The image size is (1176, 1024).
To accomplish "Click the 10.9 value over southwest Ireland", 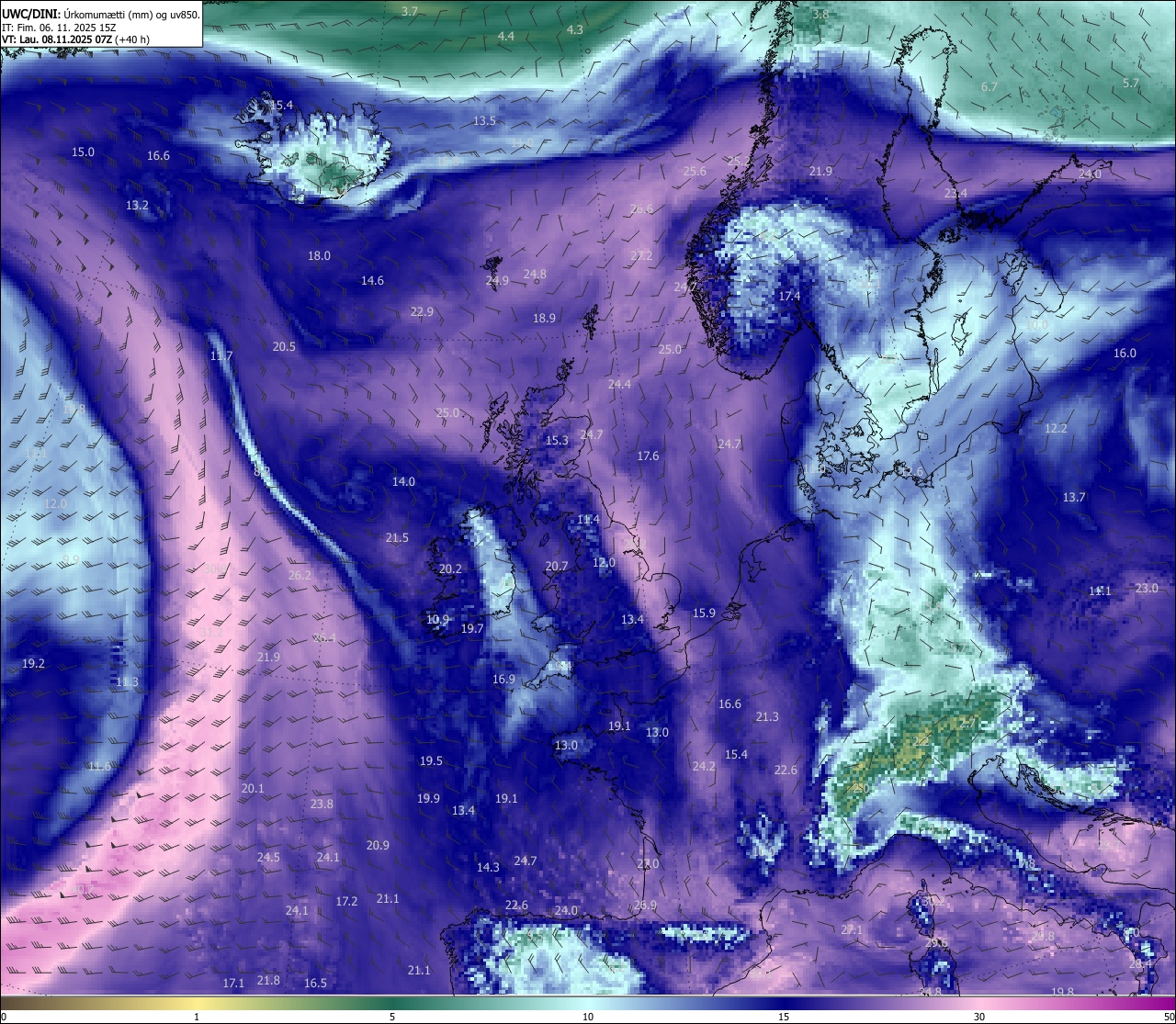I will pyautogui.click(x=437, y=620).
